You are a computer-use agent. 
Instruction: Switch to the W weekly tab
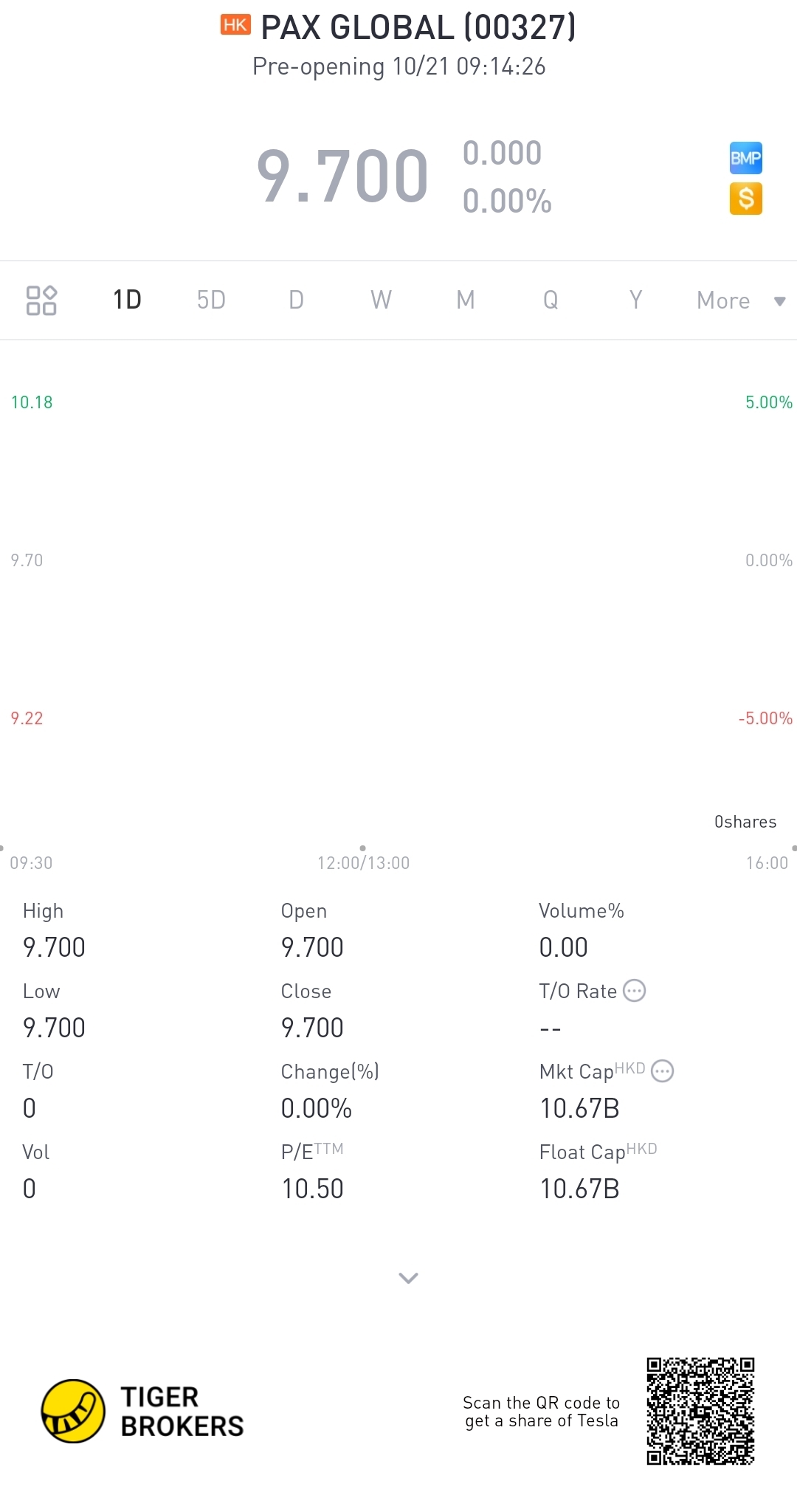click(x=381, y=300)
